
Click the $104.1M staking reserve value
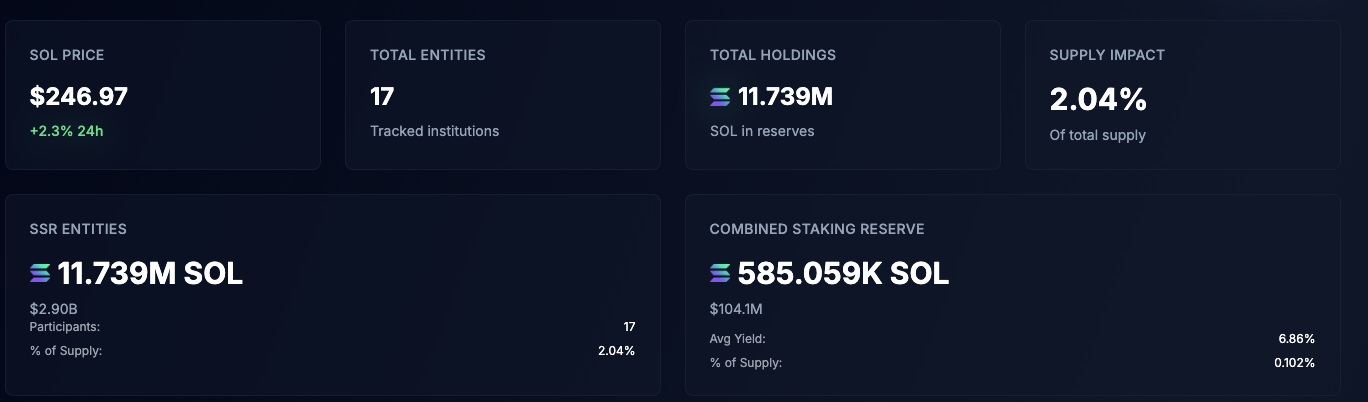coord(736,309)
